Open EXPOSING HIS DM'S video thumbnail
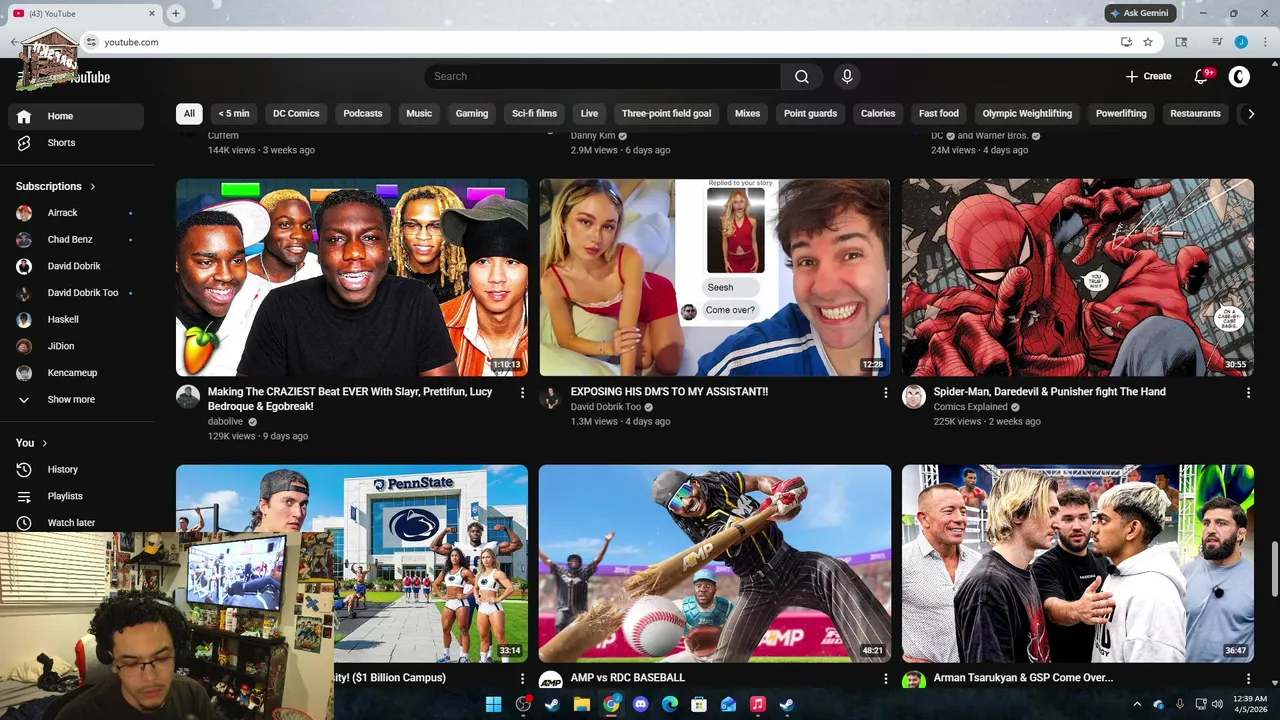This screenshot has width=1280, height=720. [x=715, y=278]
